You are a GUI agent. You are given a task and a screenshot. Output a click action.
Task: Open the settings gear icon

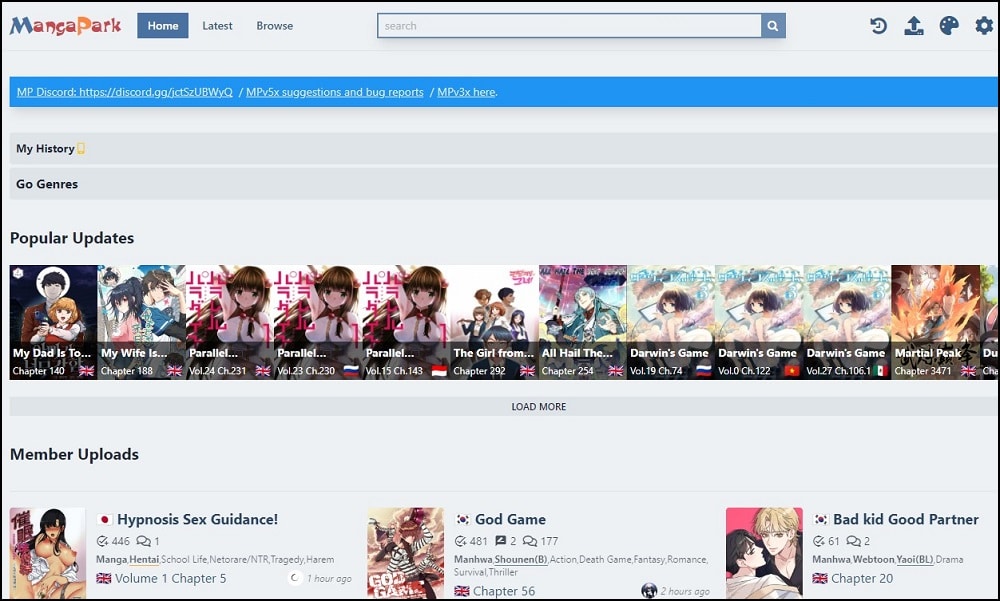pyautogui.click(x=984, y=26)
